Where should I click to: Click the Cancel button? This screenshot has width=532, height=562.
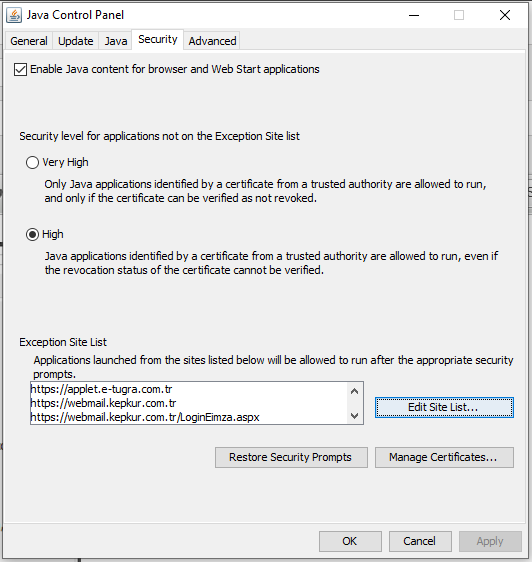click(x=420, y=541)
